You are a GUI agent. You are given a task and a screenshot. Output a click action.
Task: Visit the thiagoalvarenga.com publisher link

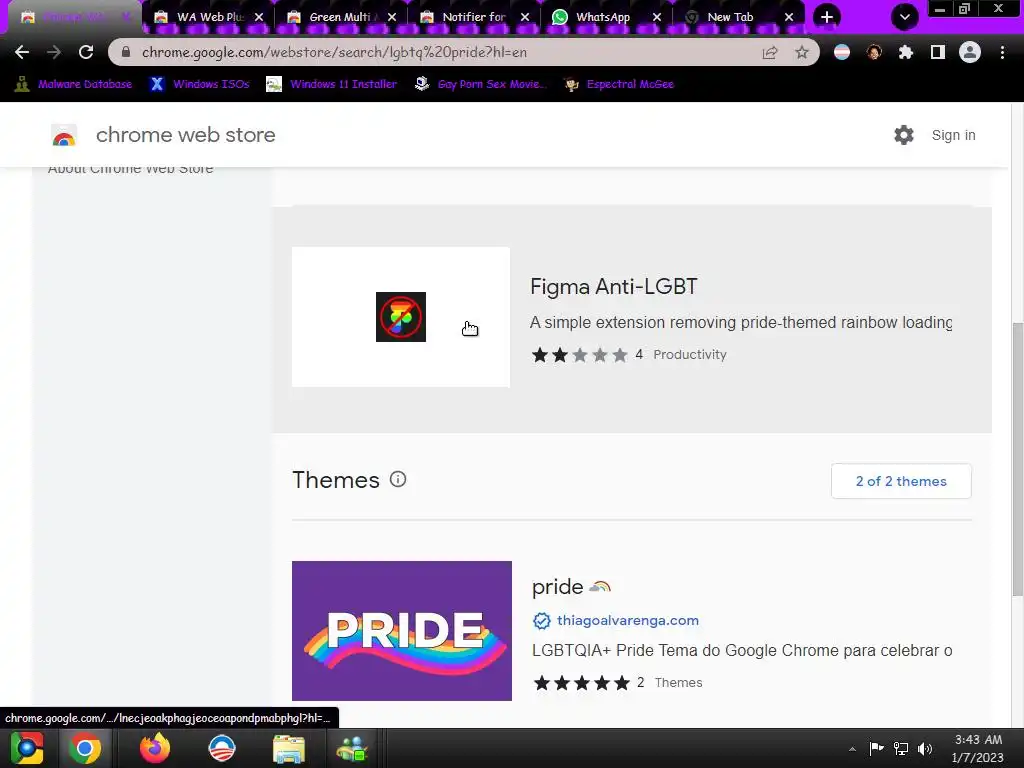pos(628,620)
